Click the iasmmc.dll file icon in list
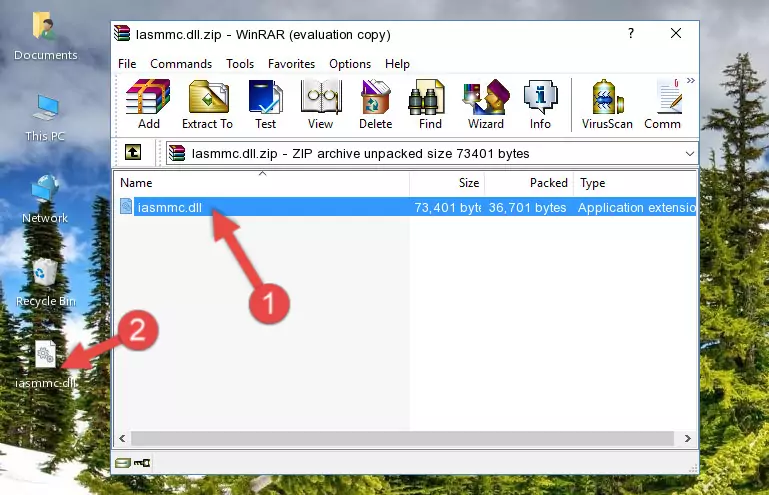Viewport: 769px width, 495px height. [x=126, y=207]
